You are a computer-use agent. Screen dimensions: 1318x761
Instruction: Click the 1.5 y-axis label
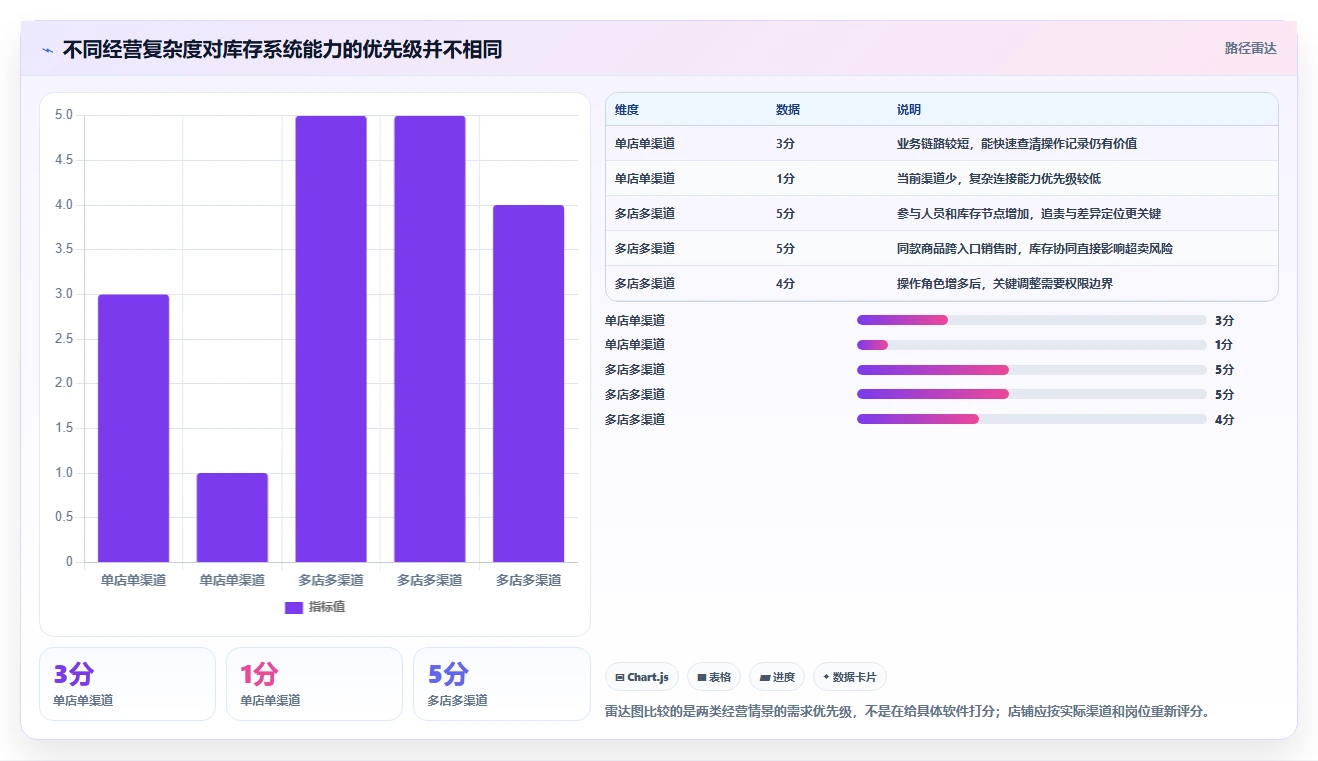[x=63, y=428]
